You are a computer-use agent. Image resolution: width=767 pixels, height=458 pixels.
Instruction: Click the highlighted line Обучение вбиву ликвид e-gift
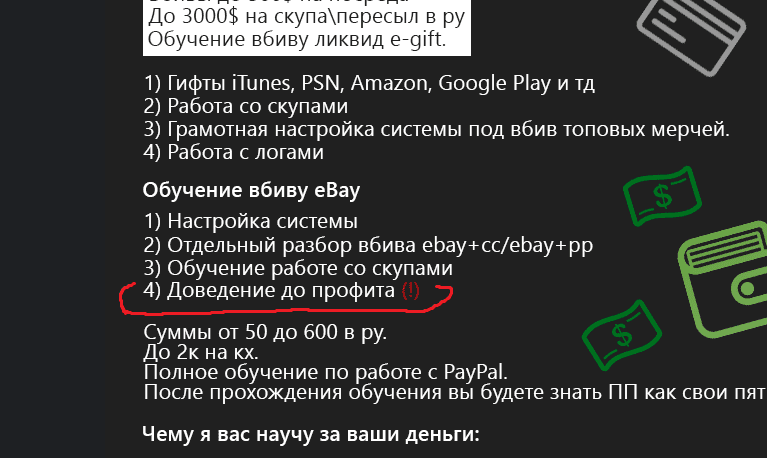coord(297,39)
